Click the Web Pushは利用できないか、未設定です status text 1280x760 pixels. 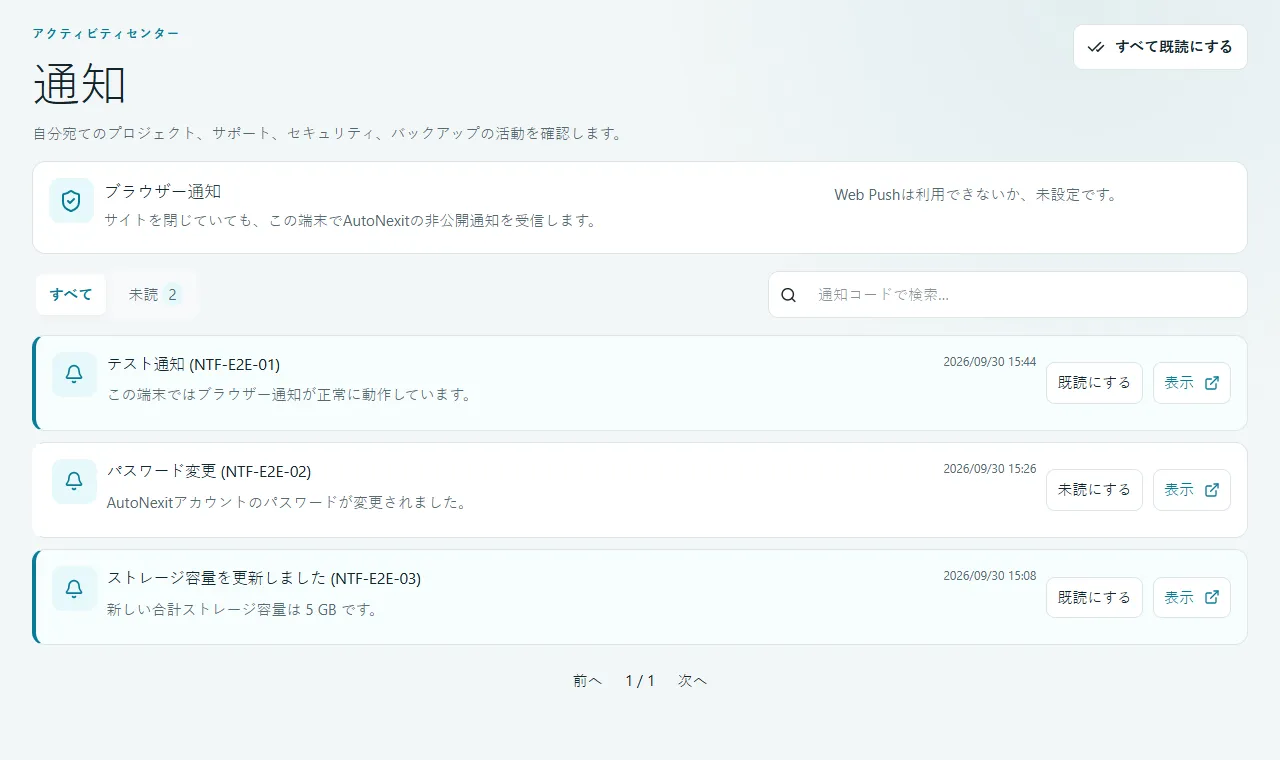click(975, 195)
